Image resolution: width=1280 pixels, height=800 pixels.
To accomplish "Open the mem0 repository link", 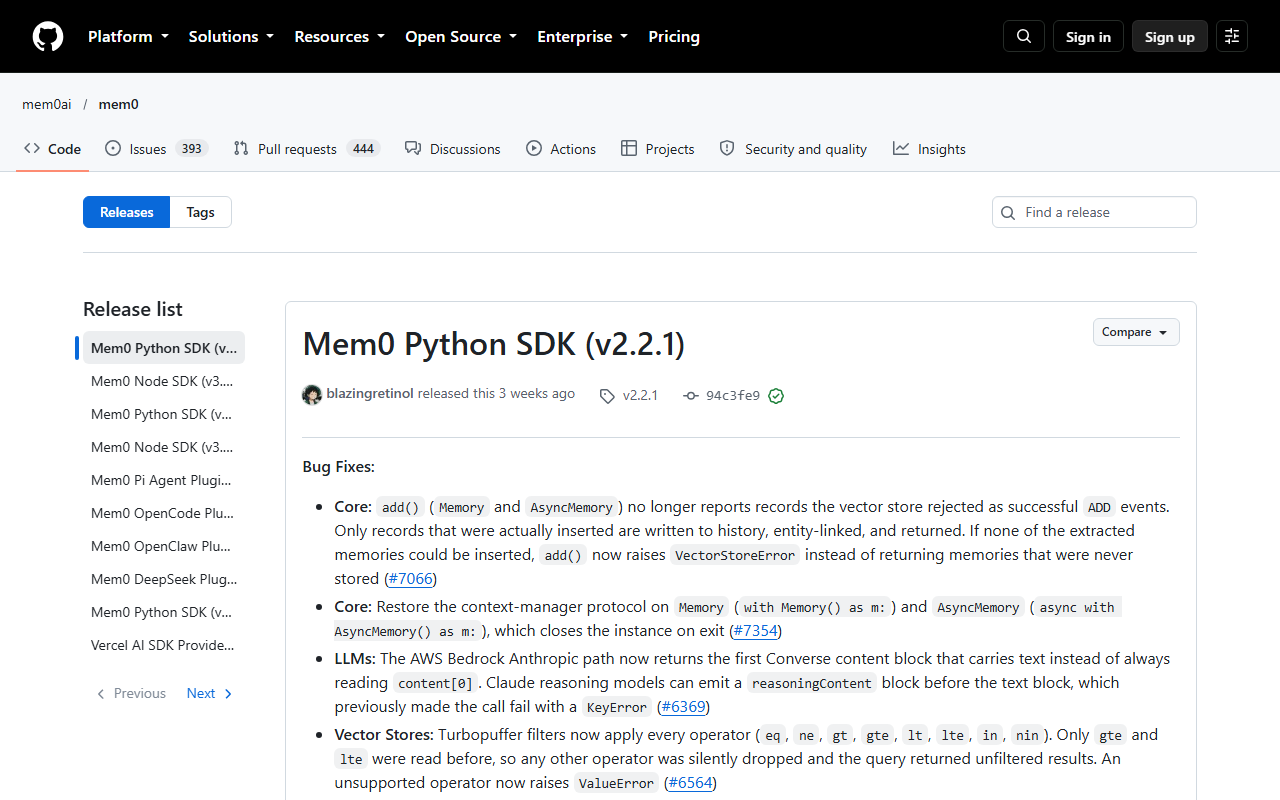I will point(119,104).
